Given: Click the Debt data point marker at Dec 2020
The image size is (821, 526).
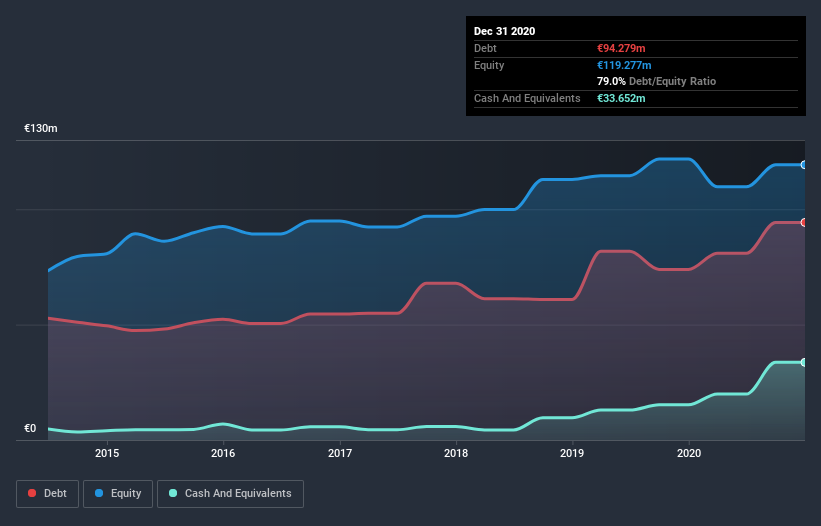Looking at the screenshot, I should [x=804, y=222].
